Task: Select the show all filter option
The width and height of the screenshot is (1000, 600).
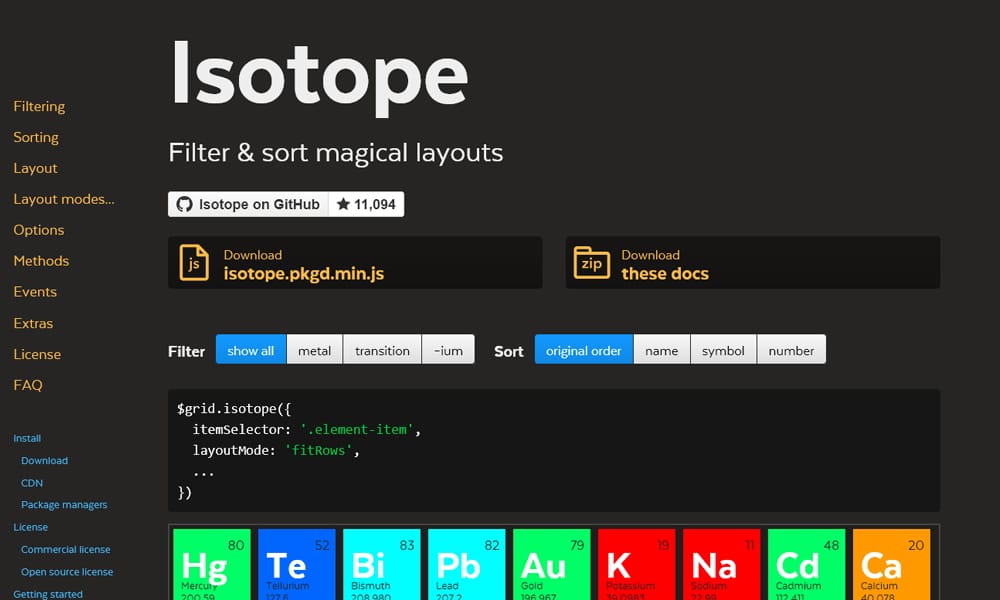Action: [250, 350]
